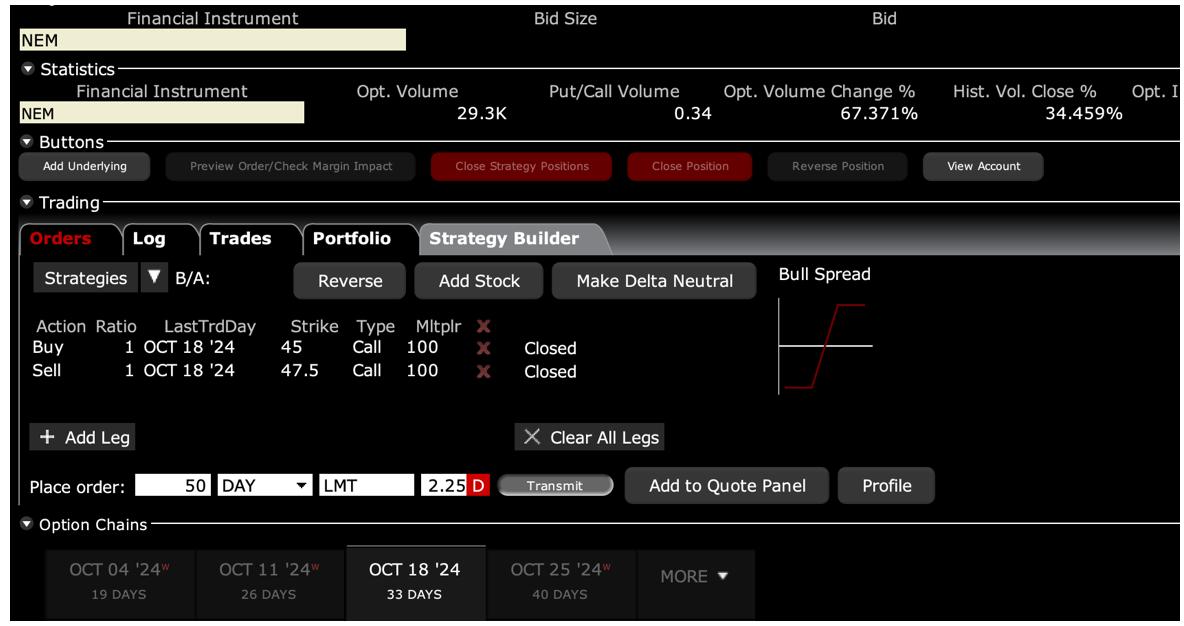Click Make Delta Neutral button

[x=655, y=281]
